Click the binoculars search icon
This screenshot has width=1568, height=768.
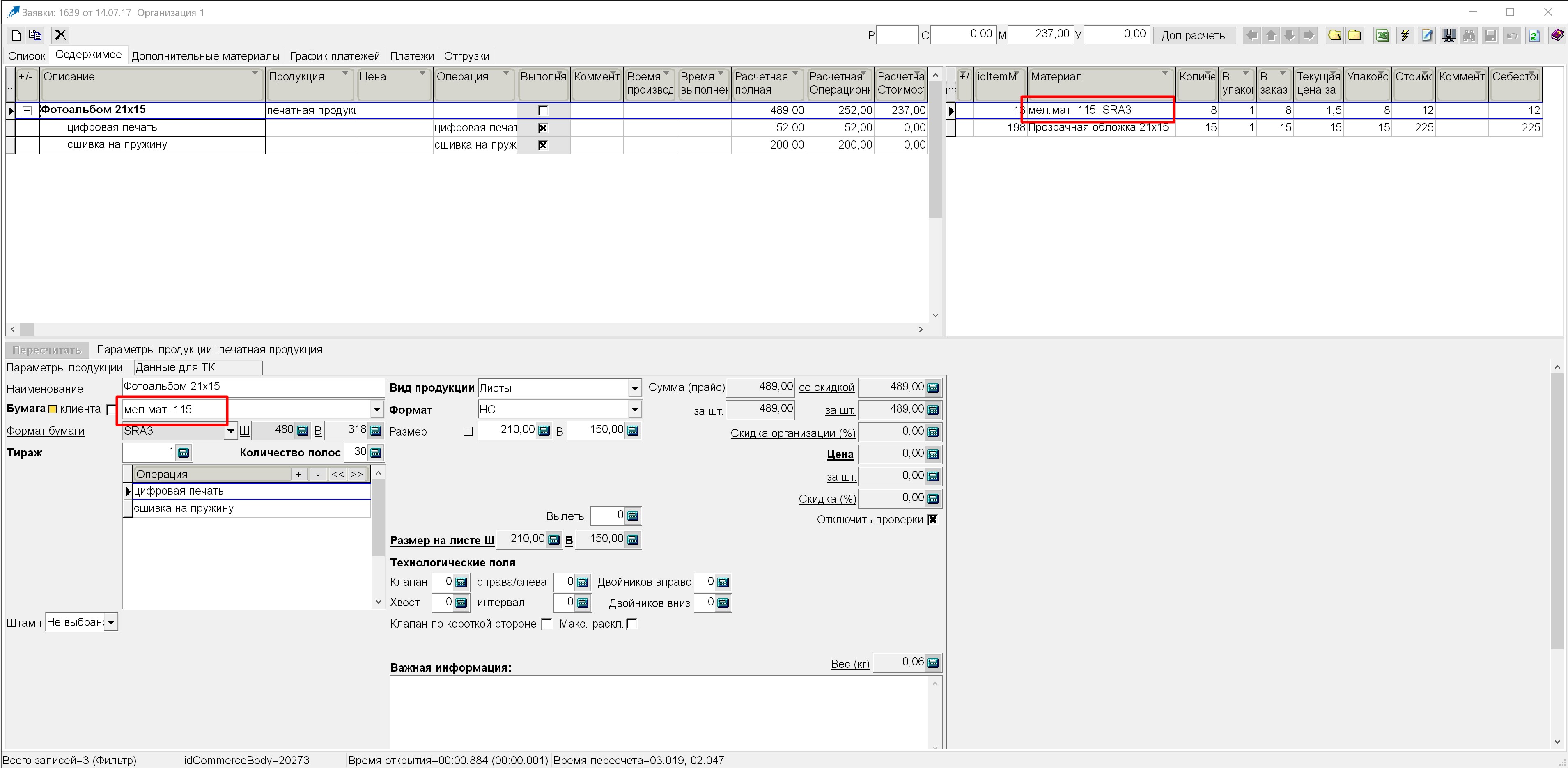point(1469,35)
